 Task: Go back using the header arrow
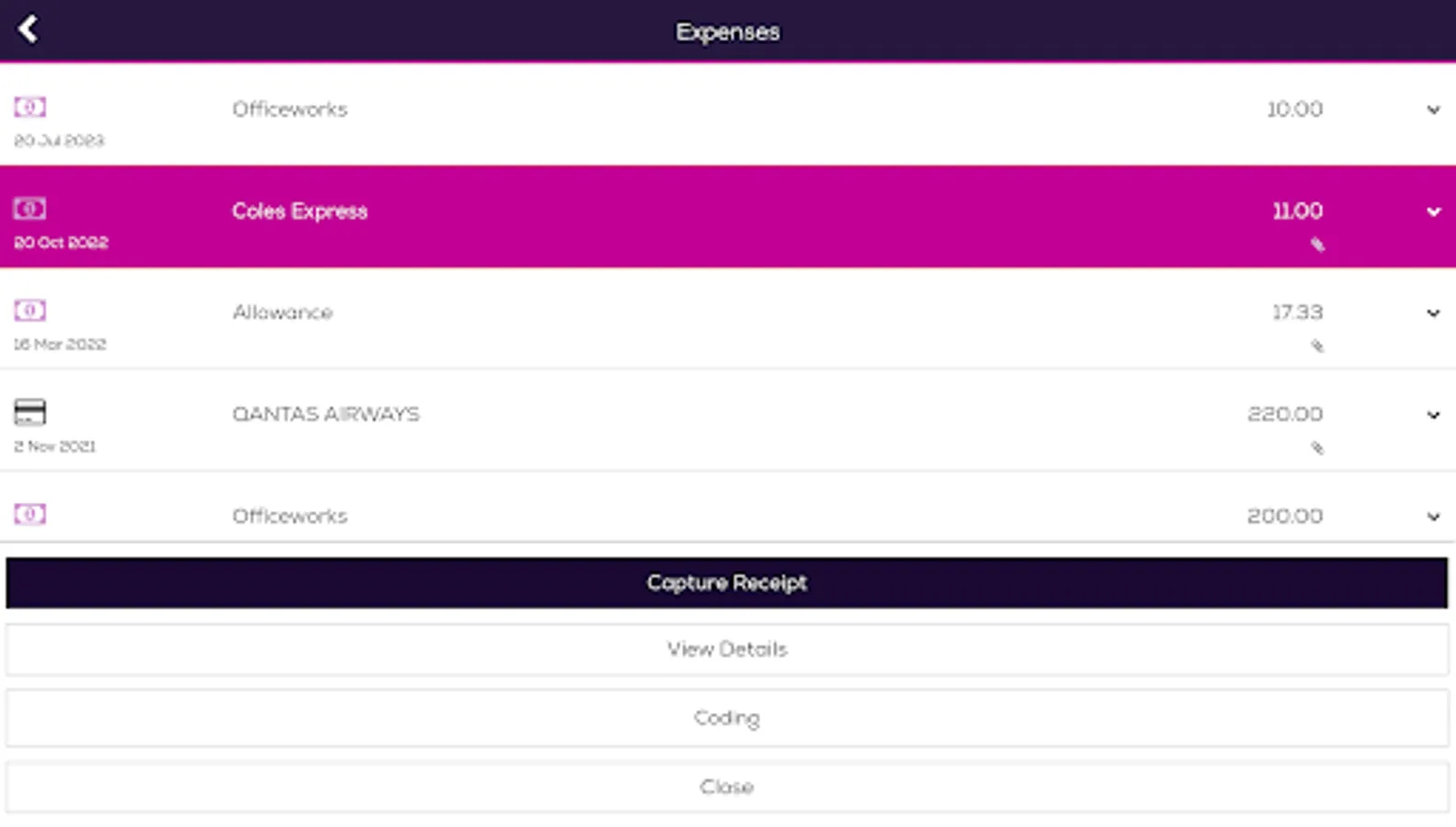coord(28,29)
